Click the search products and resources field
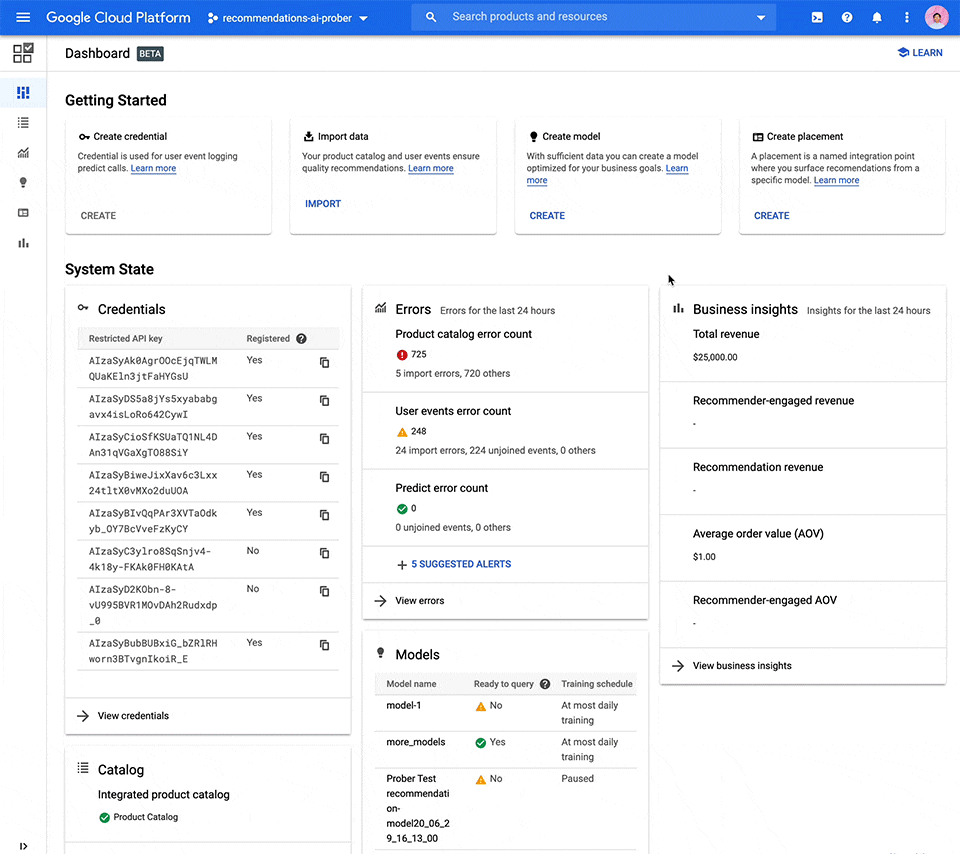Image resolution: width=960 pixels, height=854 pixels. pyautogui.click(x=590, y=17)
